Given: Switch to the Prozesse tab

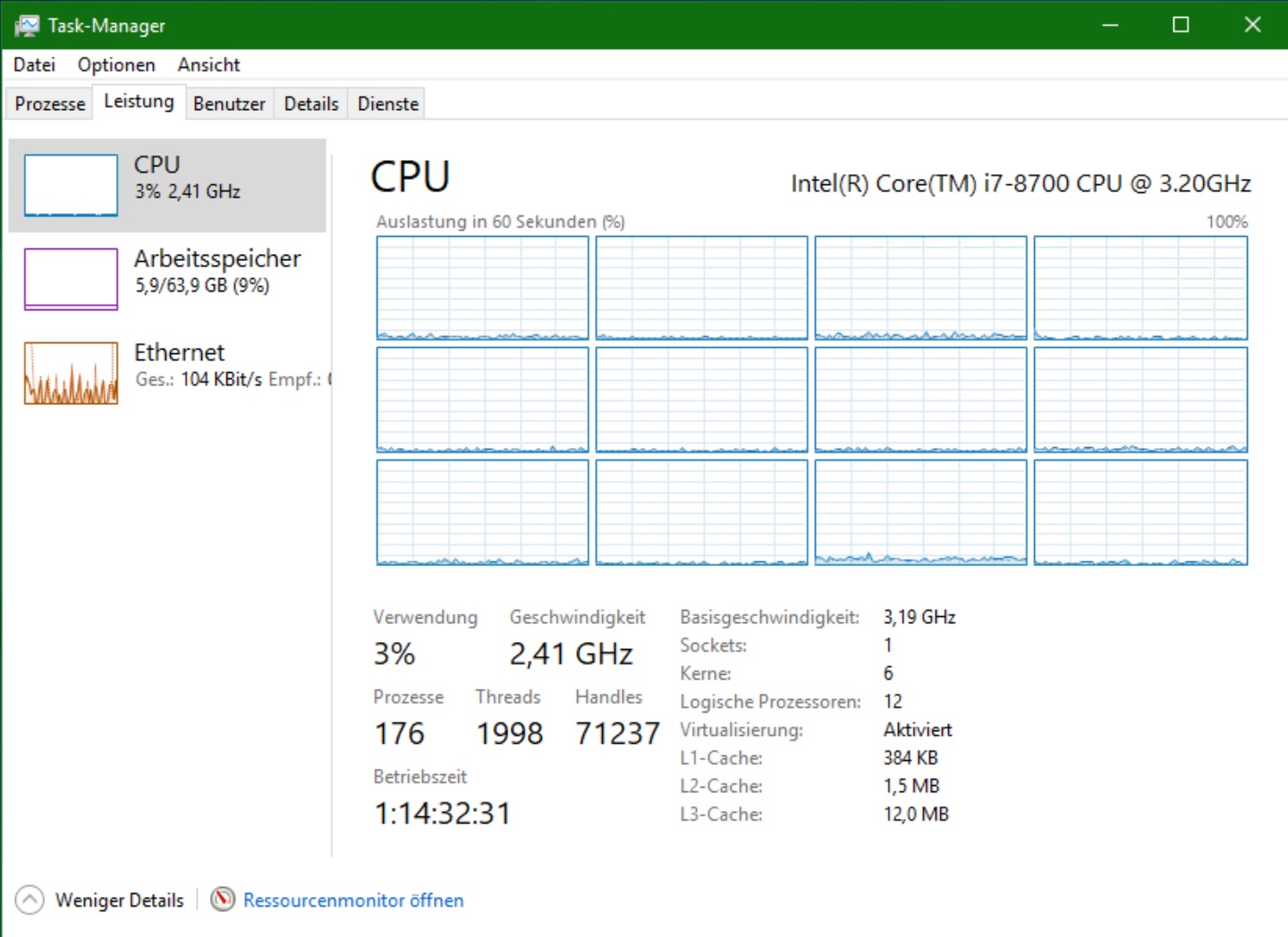Looking at the screenshot, I should [50, 104].
